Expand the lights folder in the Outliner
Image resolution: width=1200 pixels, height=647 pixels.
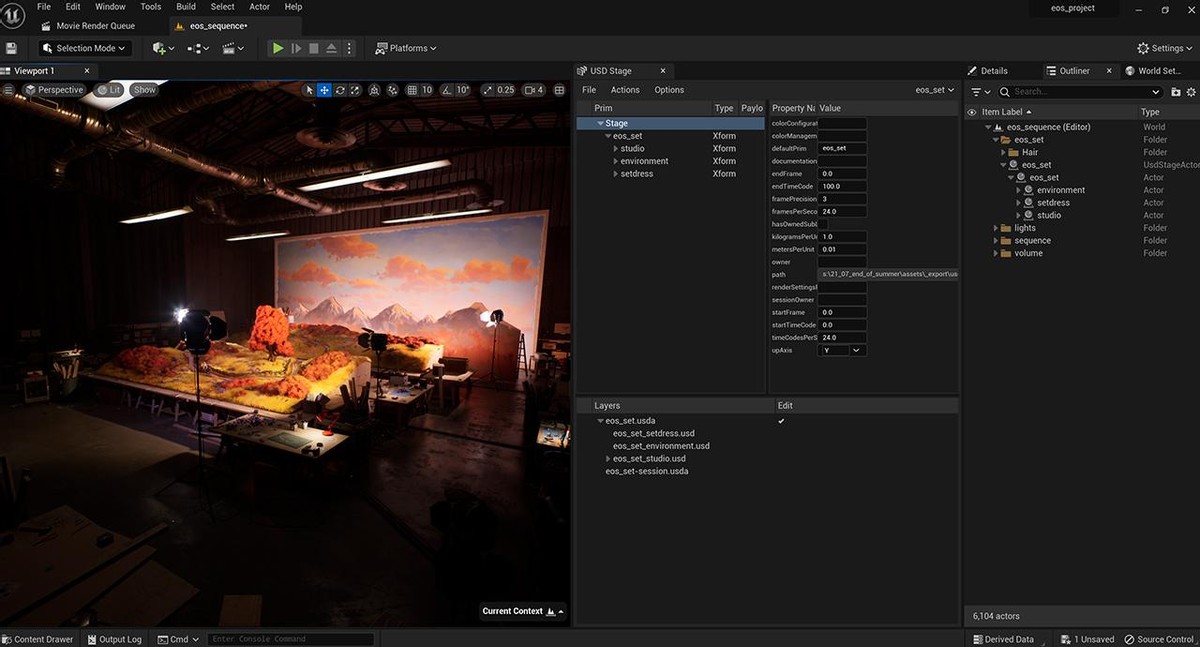(x=996, y=228)
